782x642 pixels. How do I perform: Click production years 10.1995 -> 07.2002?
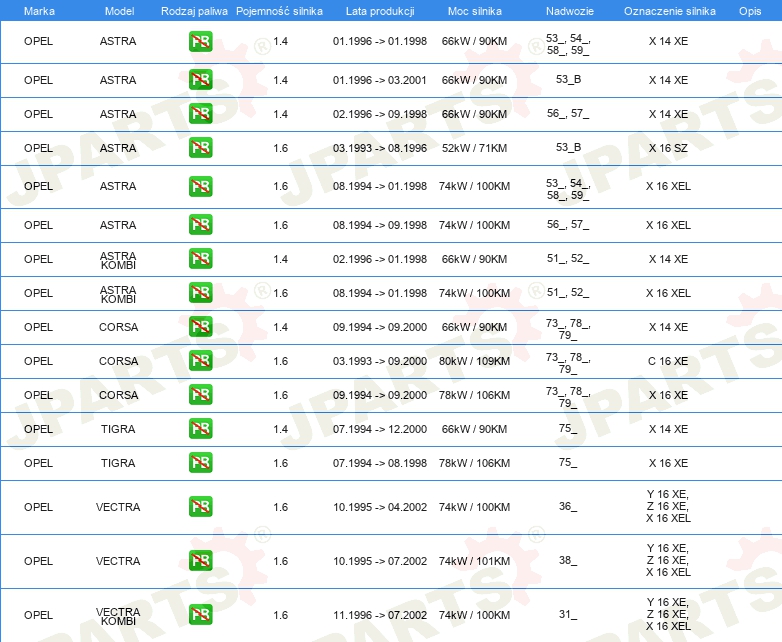[380, 561]
